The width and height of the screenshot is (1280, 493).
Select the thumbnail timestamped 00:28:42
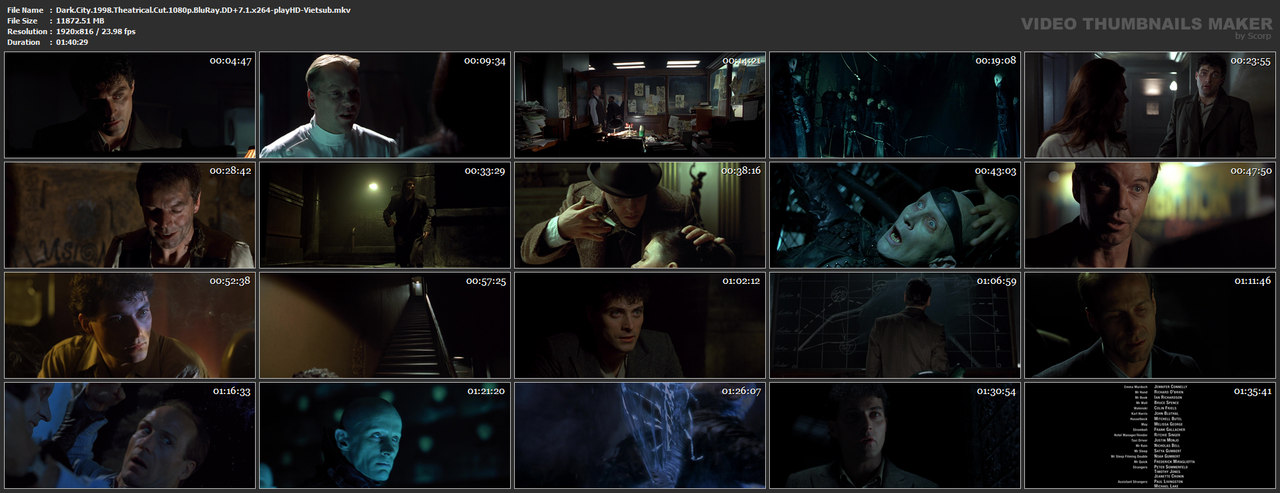pyautogui.click(x=130, y=215)
